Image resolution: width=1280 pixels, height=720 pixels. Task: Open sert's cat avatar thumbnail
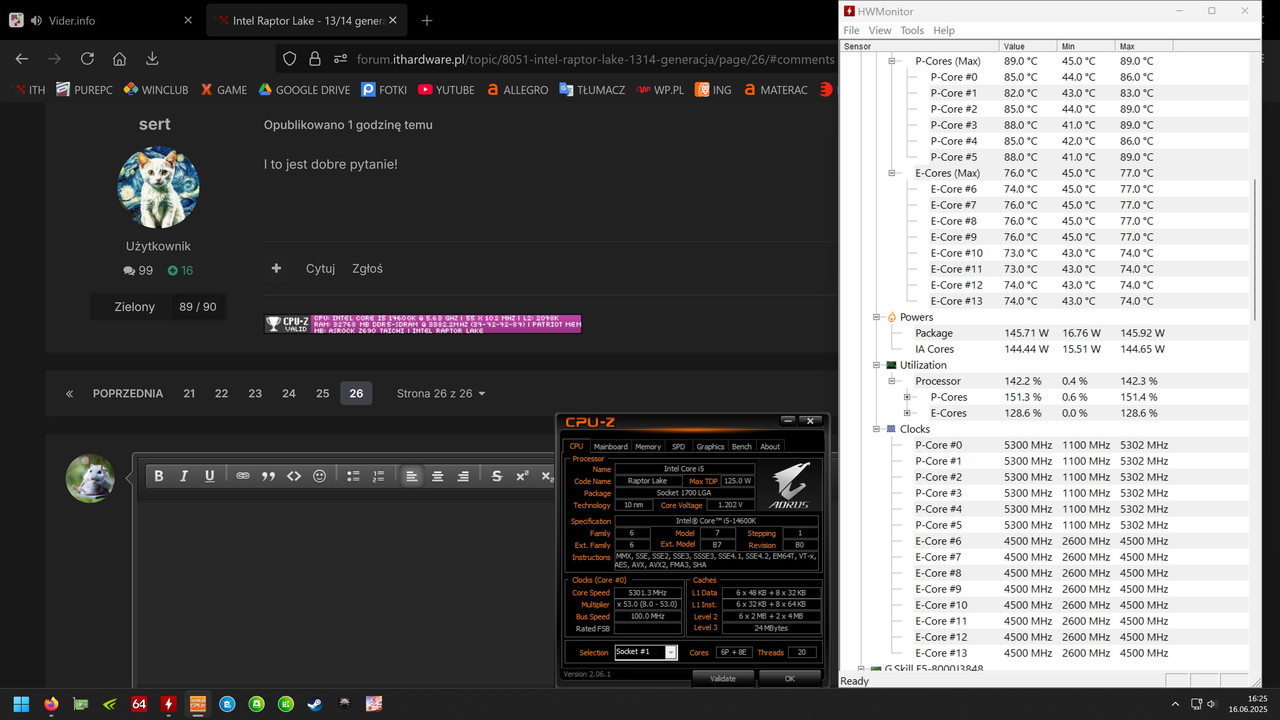click(158, 187)
